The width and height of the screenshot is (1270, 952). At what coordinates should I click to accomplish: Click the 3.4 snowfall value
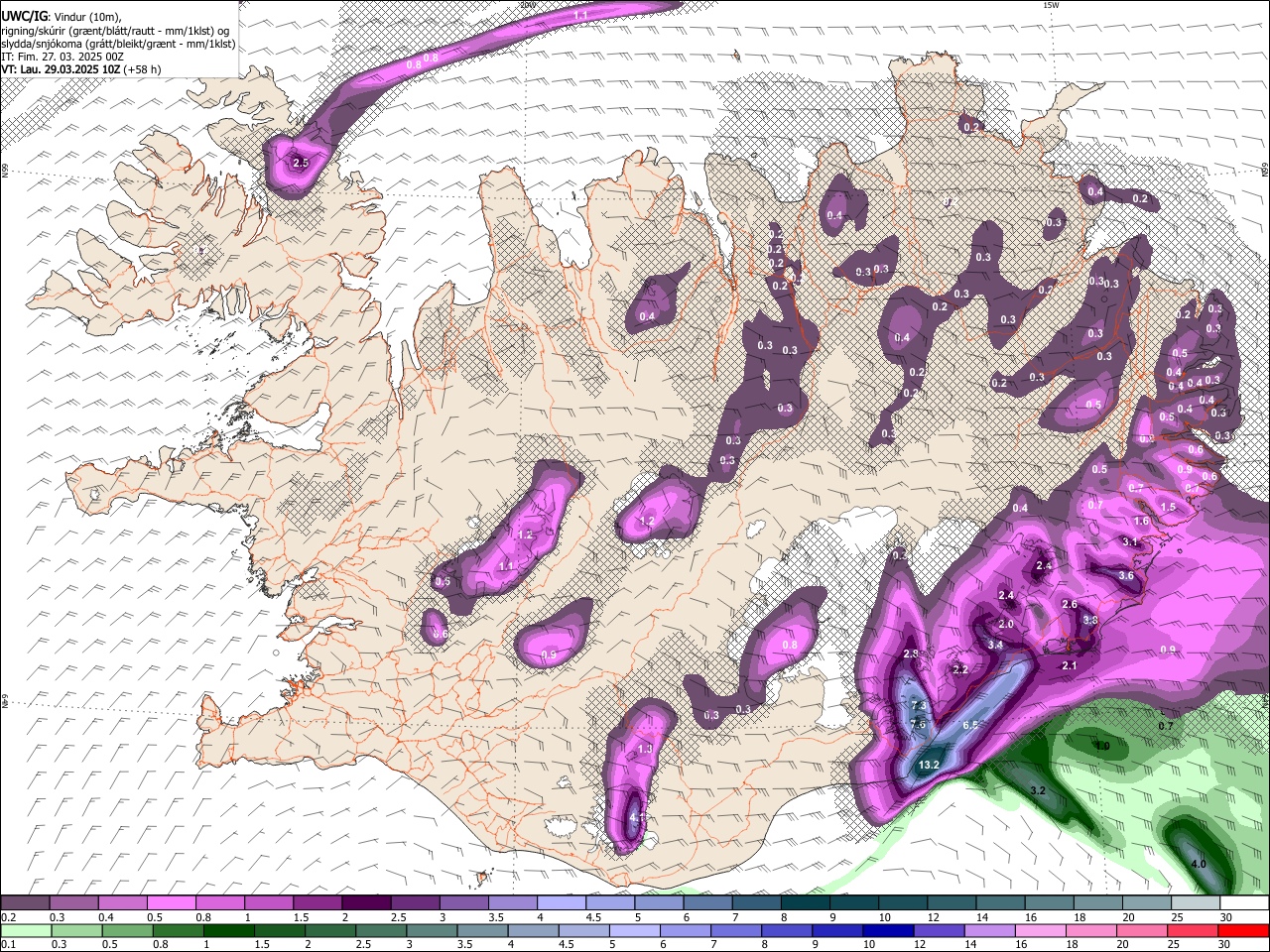tap(996, 645)
